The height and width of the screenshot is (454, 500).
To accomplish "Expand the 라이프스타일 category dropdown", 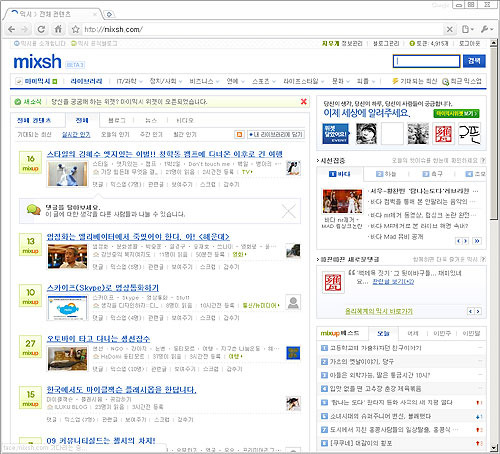I will [x=323, y=82].
